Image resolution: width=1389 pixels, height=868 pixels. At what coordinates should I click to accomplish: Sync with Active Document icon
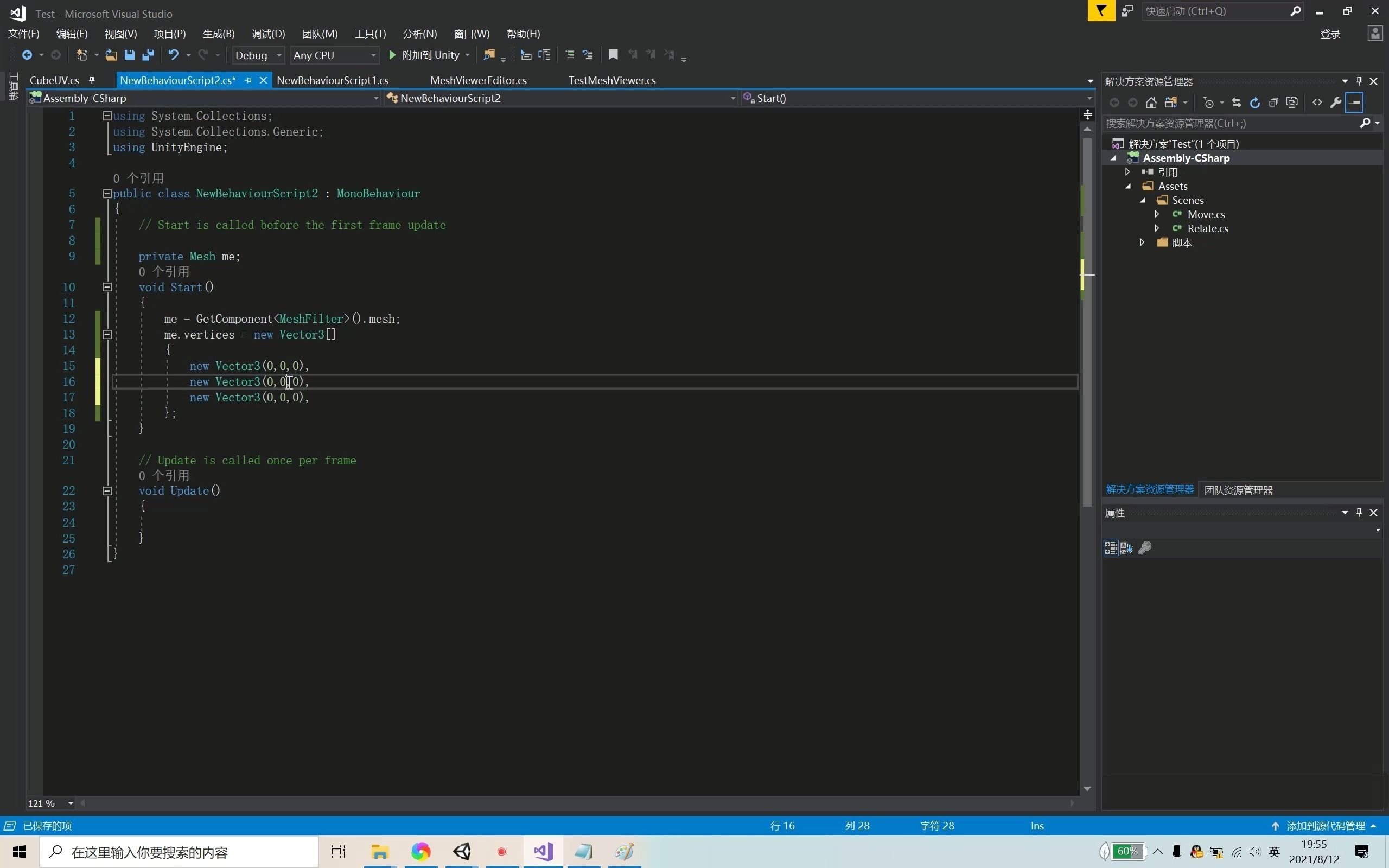point(1237,103)
